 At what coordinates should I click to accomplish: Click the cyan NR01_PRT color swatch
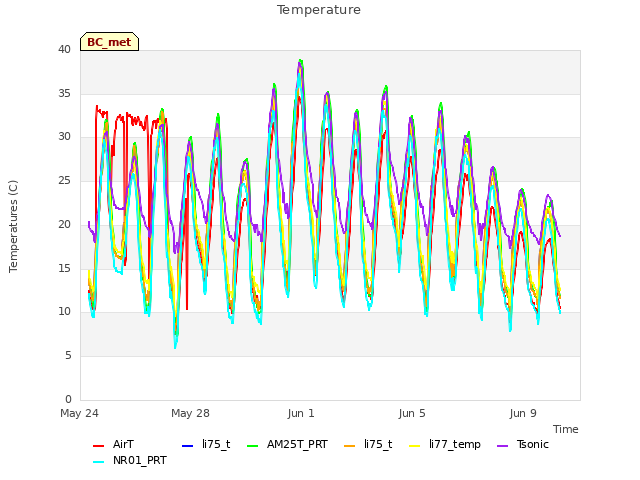(x=98, y=462)
